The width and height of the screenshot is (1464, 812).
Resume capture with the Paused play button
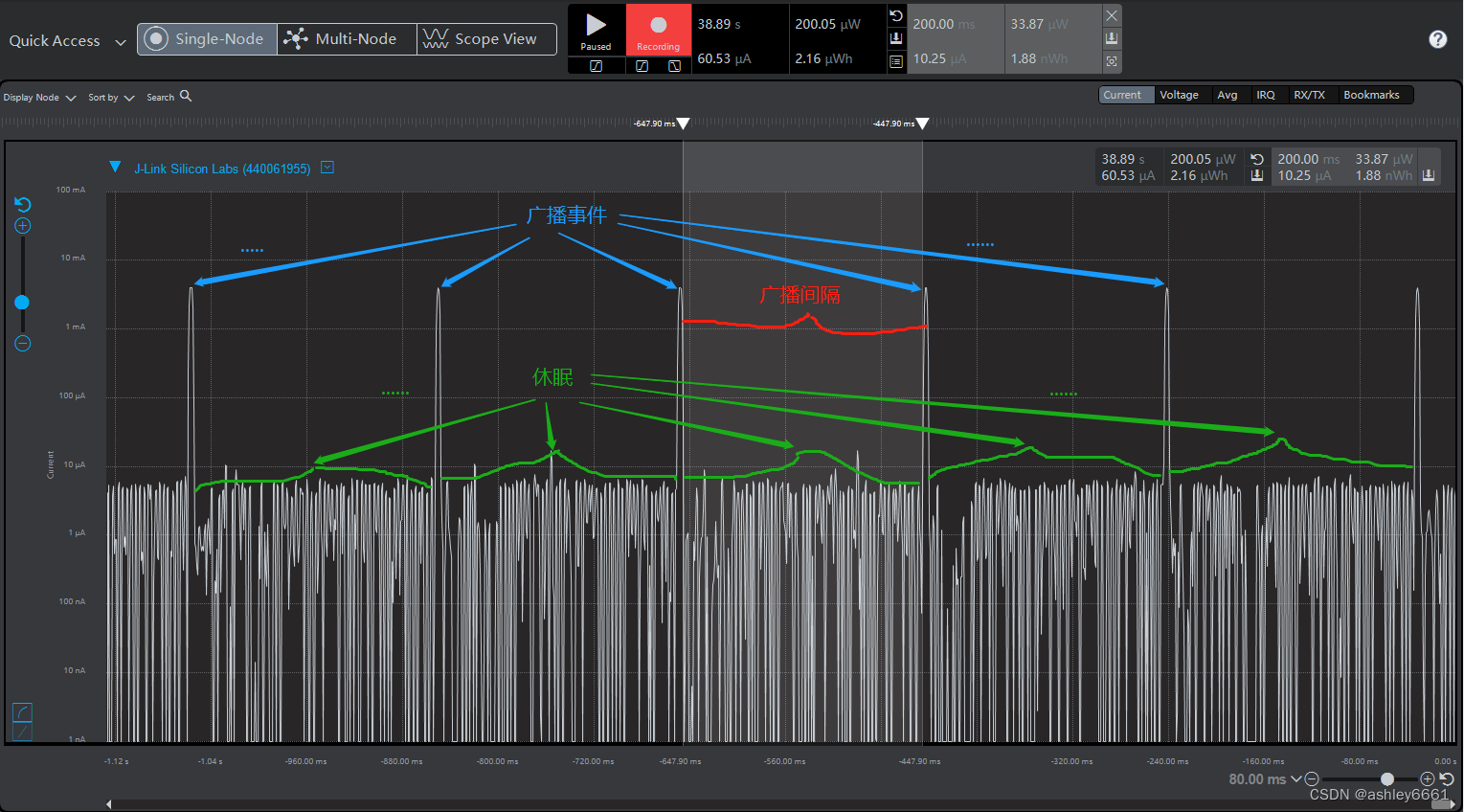click(596, 30)
